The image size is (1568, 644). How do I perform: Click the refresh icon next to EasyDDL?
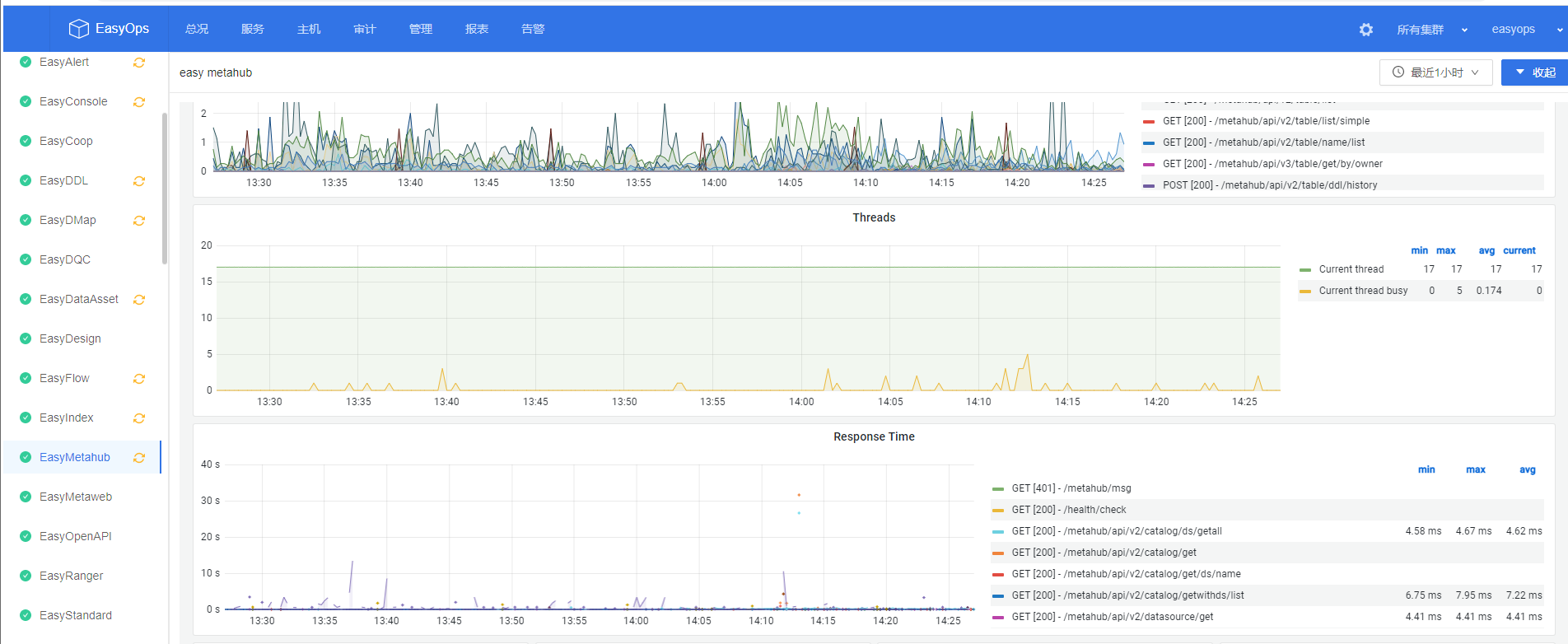pos(139,181)
